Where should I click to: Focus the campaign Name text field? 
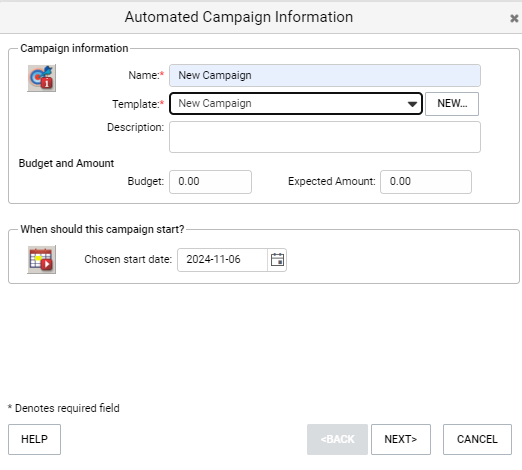[x=325, y=75]
